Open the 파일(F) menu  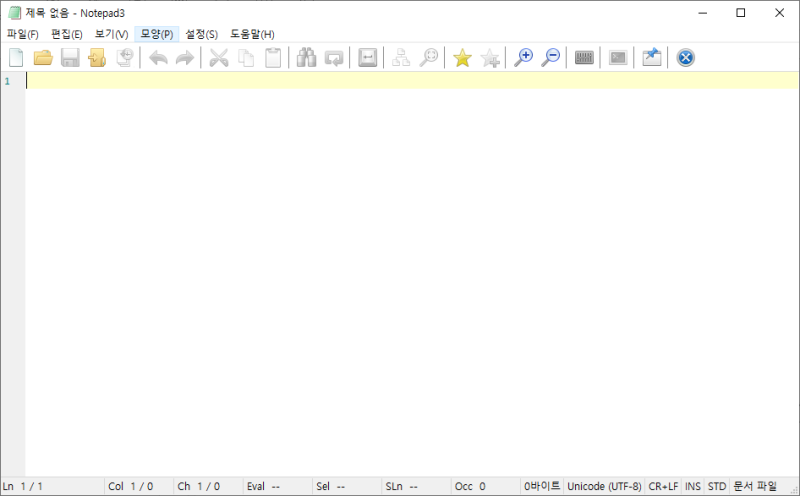point(22,34)
